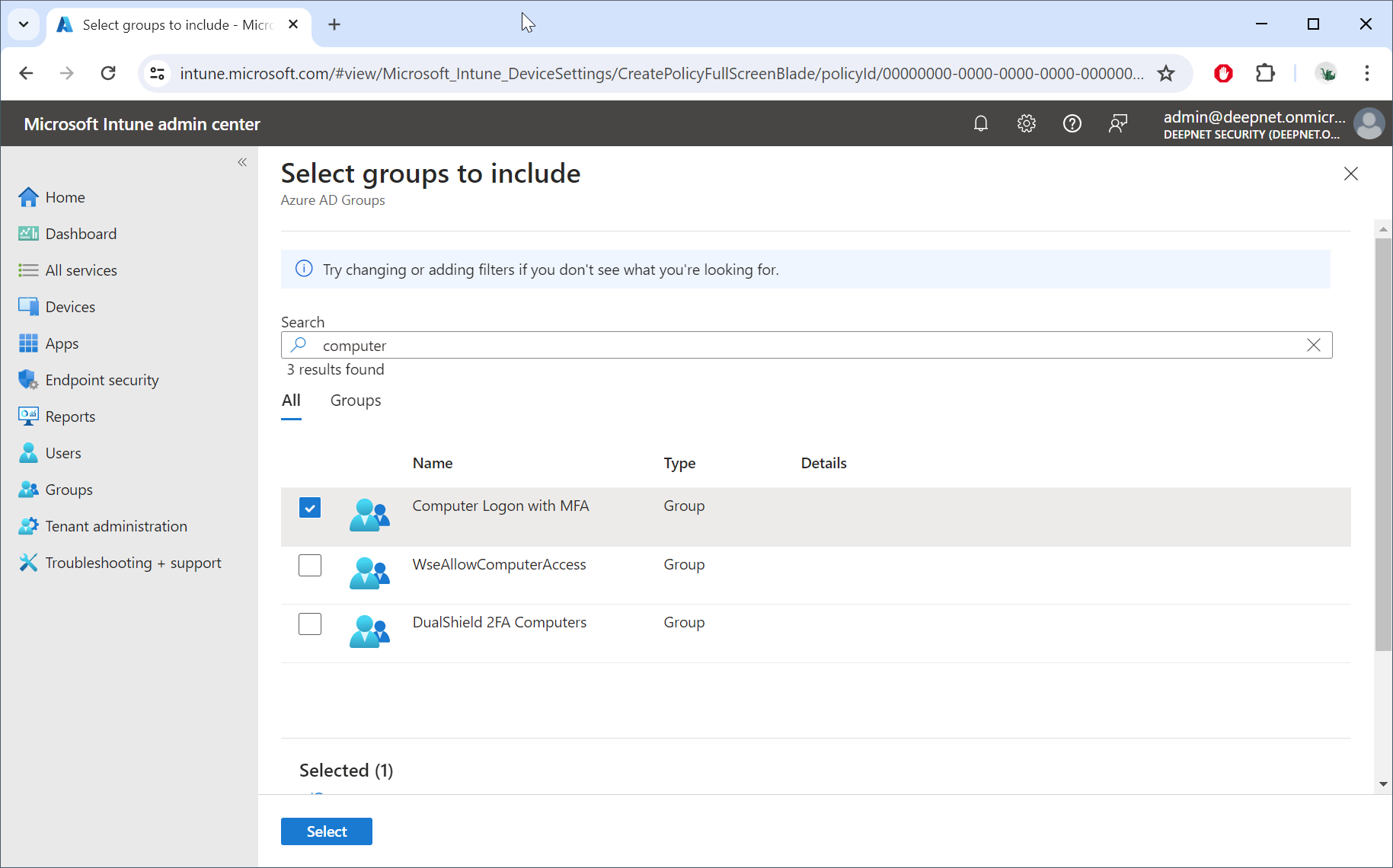
Task: Check the DualShield 2FA Computers checkbox
Action: [310, 624]
